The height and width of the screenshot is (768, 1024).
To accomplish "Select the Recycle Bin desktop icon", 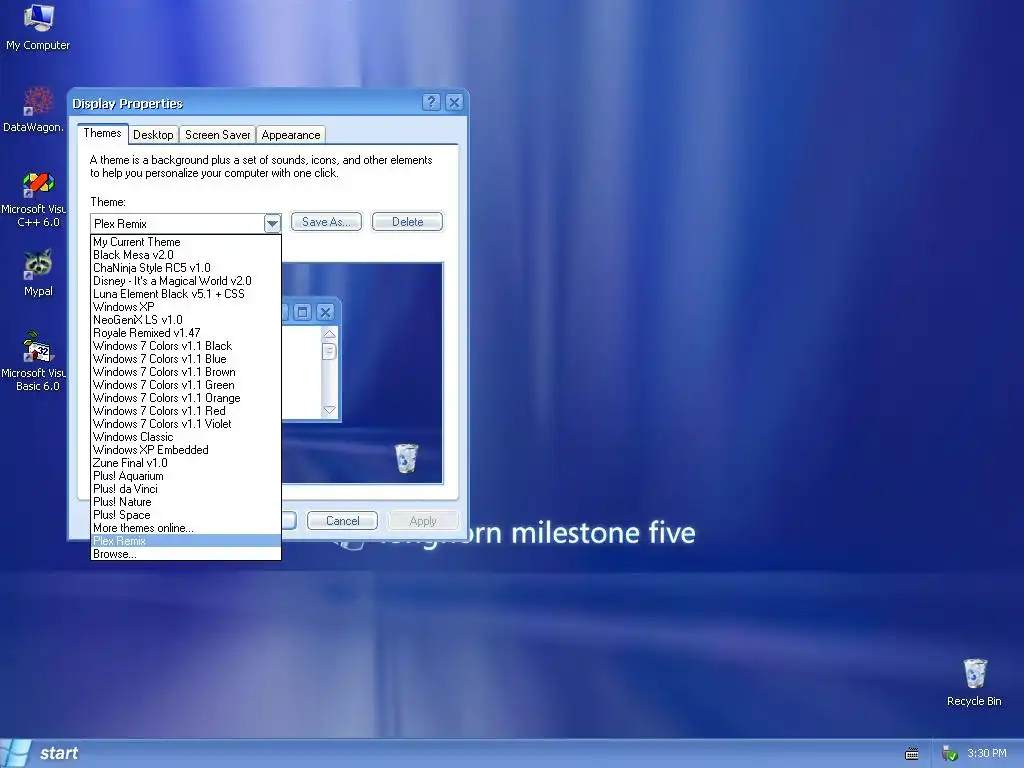I will [x=974, y=682].
